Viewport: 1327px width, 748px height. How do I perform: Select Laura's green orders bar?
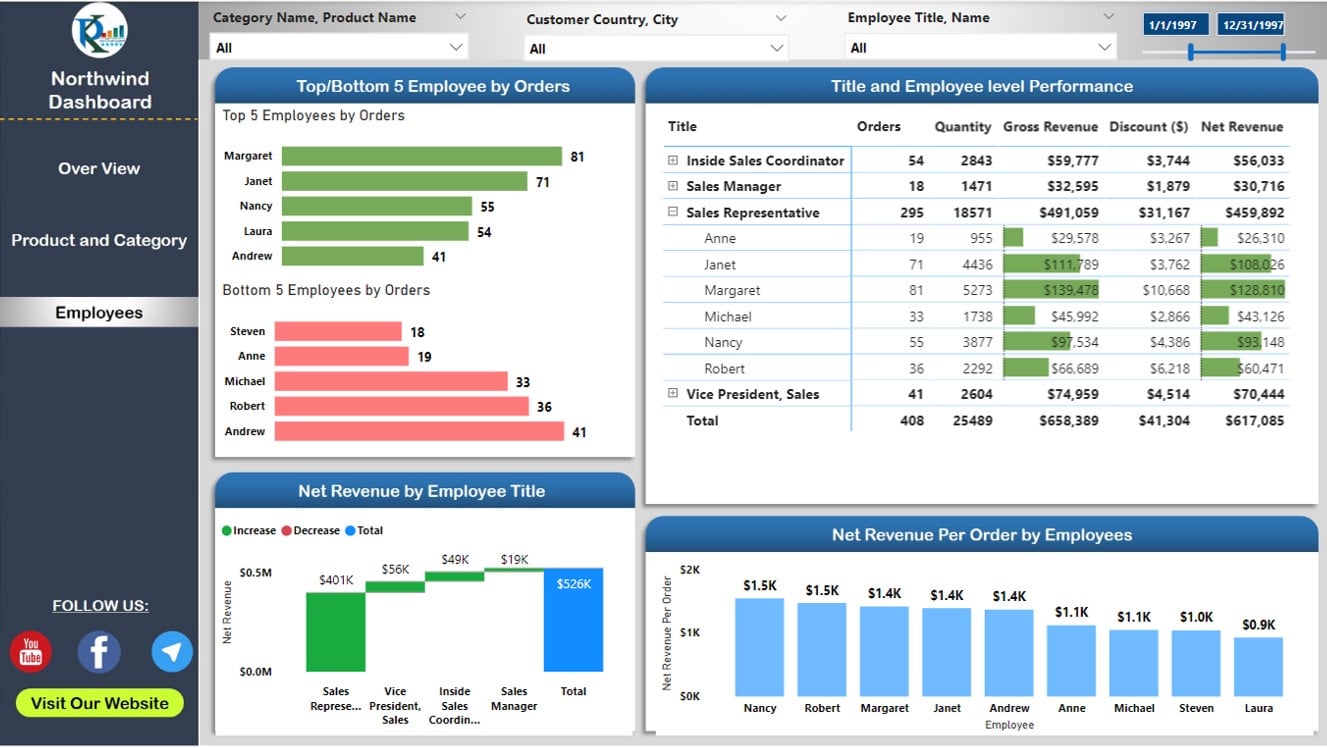(375, 231)
